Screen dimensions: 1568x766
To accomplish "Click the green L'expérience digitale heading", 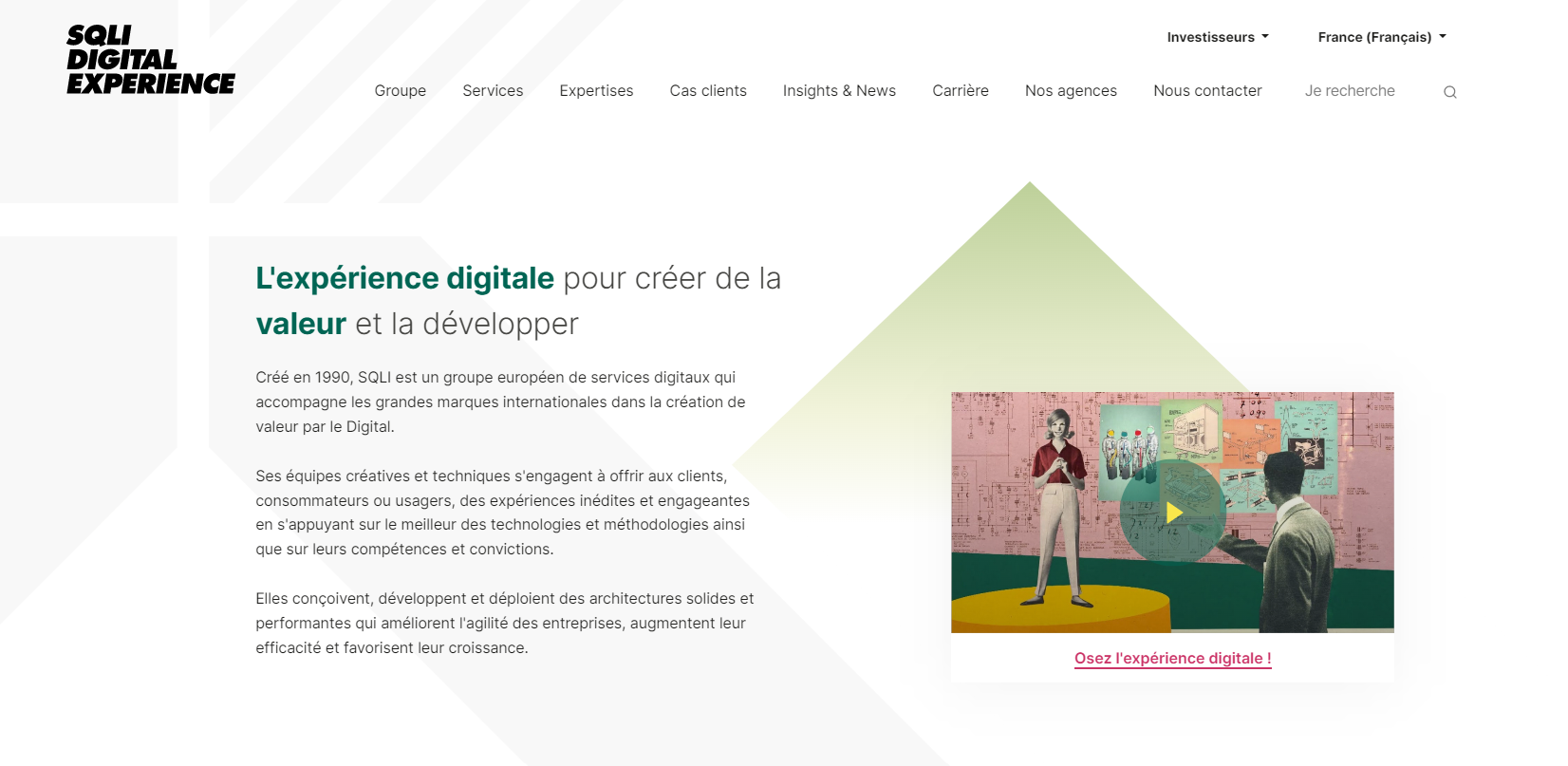I will point(404,278).
